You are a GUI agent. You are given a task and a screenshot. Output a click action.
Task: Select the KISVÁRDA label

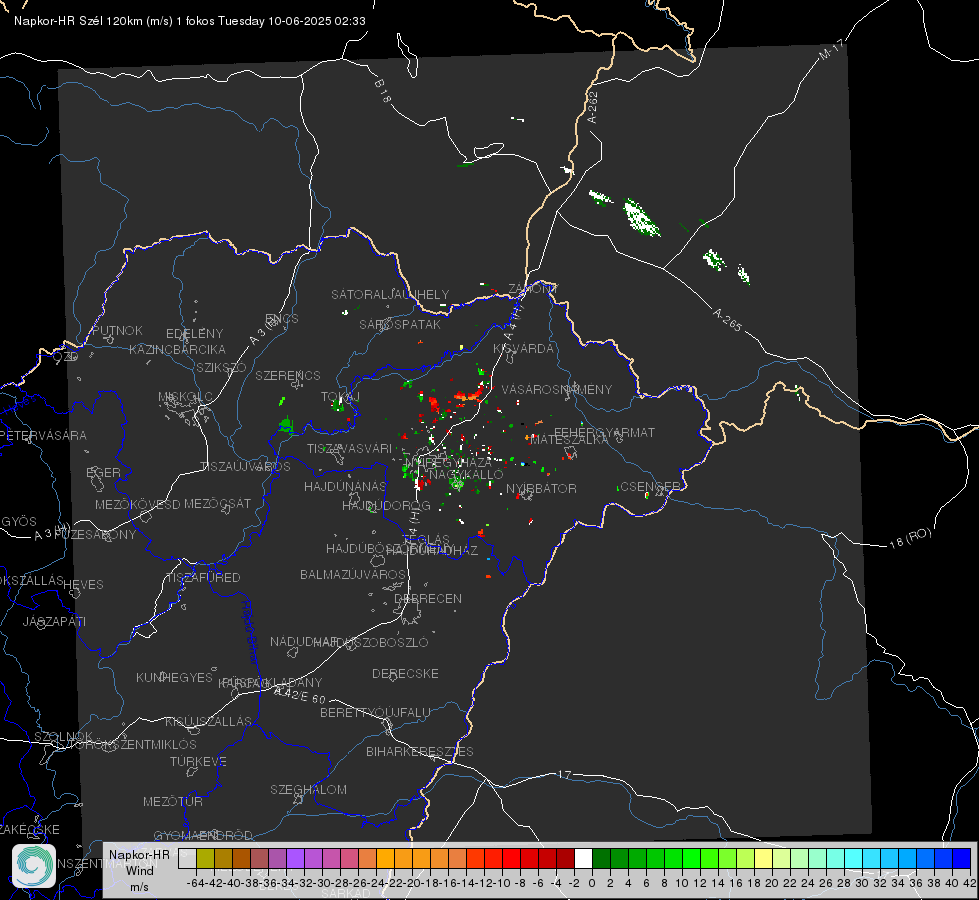pyautogui.click(x=523, y=349)
